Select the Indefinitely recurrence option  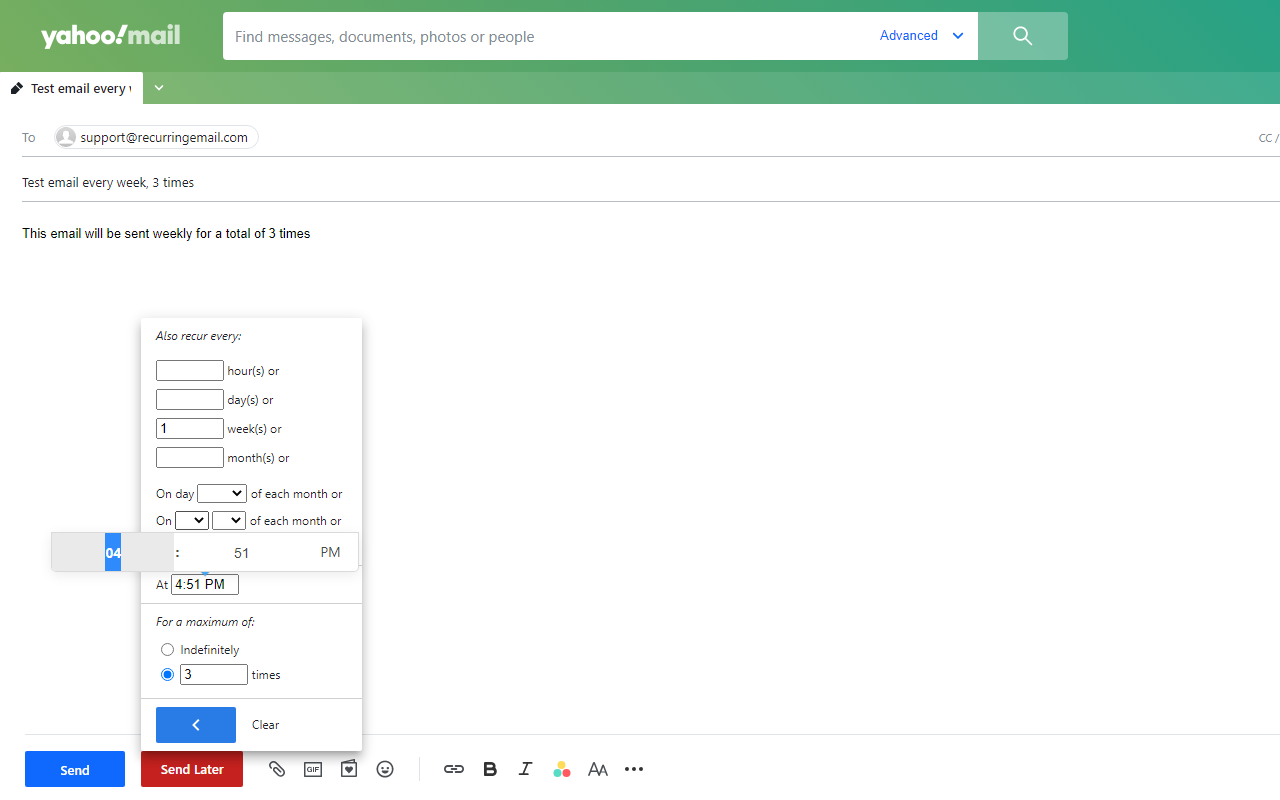167,649
